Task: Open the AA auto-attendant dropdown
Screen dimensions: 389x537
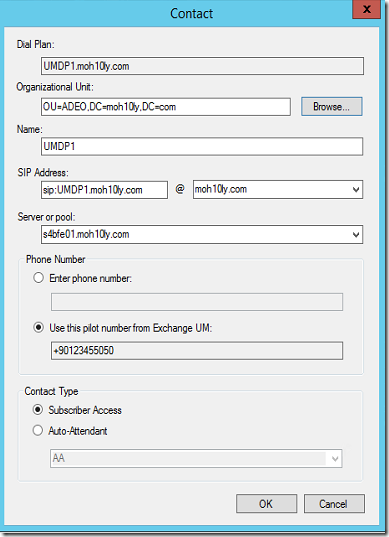Action: tap(335, 459)
